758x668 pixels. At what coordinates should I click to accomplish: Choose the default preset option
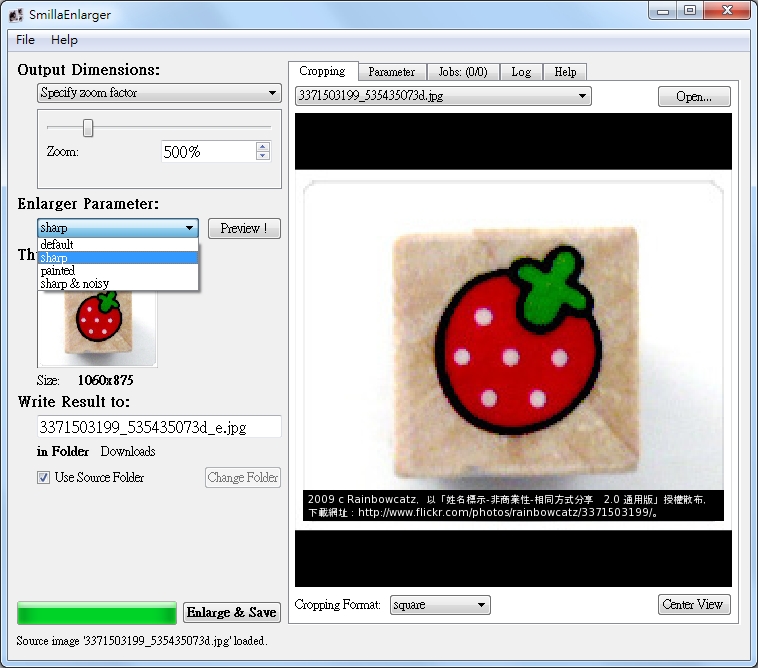click(x=118, y=244)
